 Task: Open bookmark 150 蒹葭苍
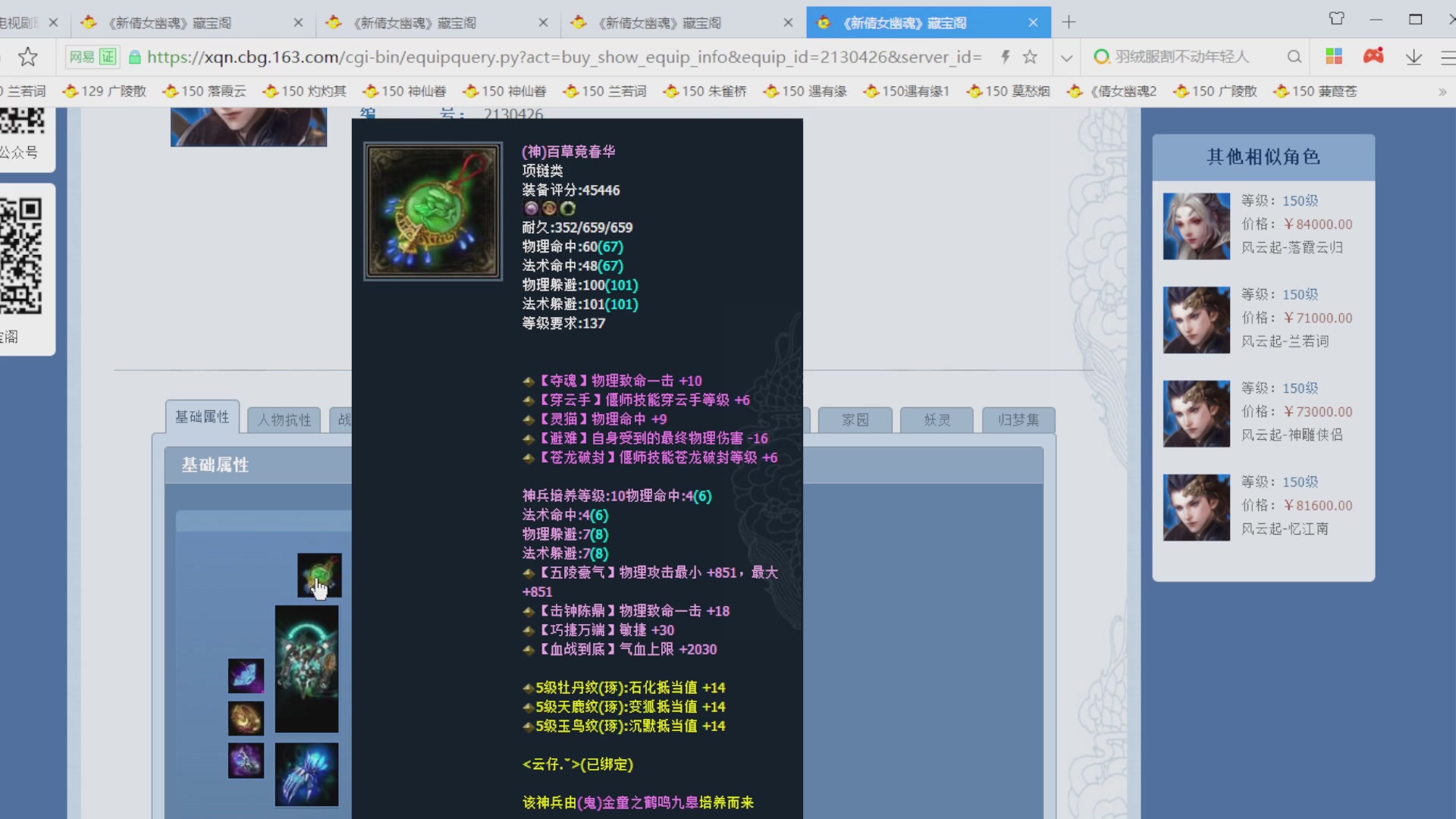[1316, 92]
